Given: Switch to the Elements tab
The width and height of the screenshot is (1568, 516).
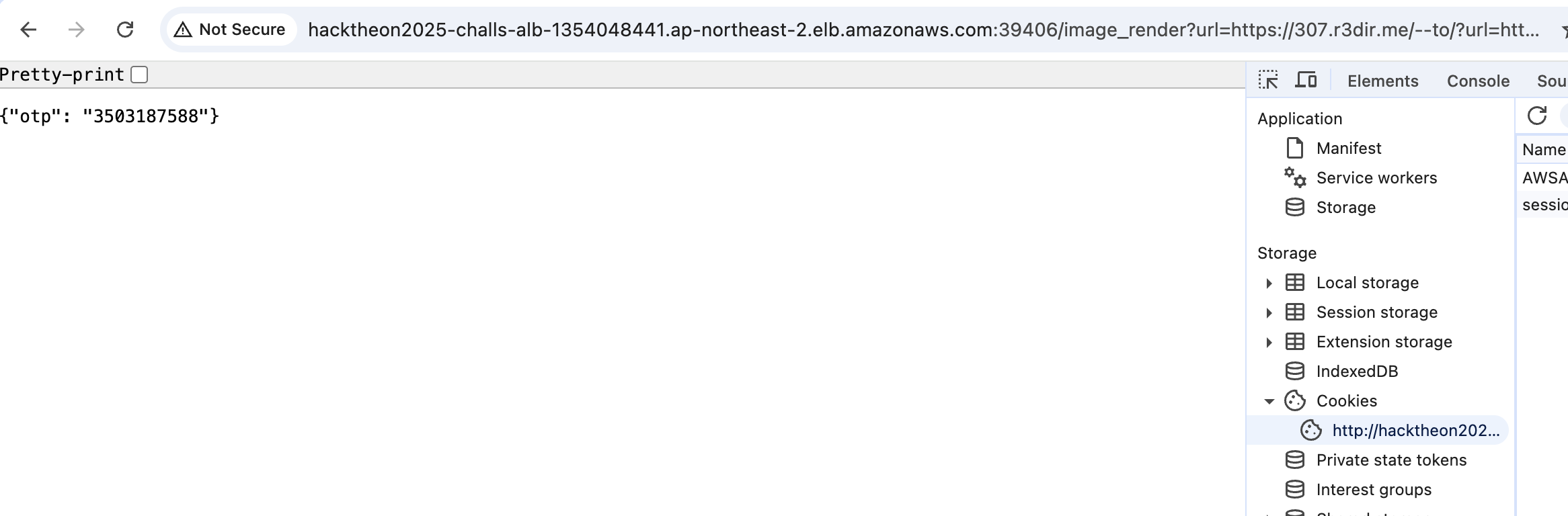Looking at the screenshot, I should click(1382, 81).
